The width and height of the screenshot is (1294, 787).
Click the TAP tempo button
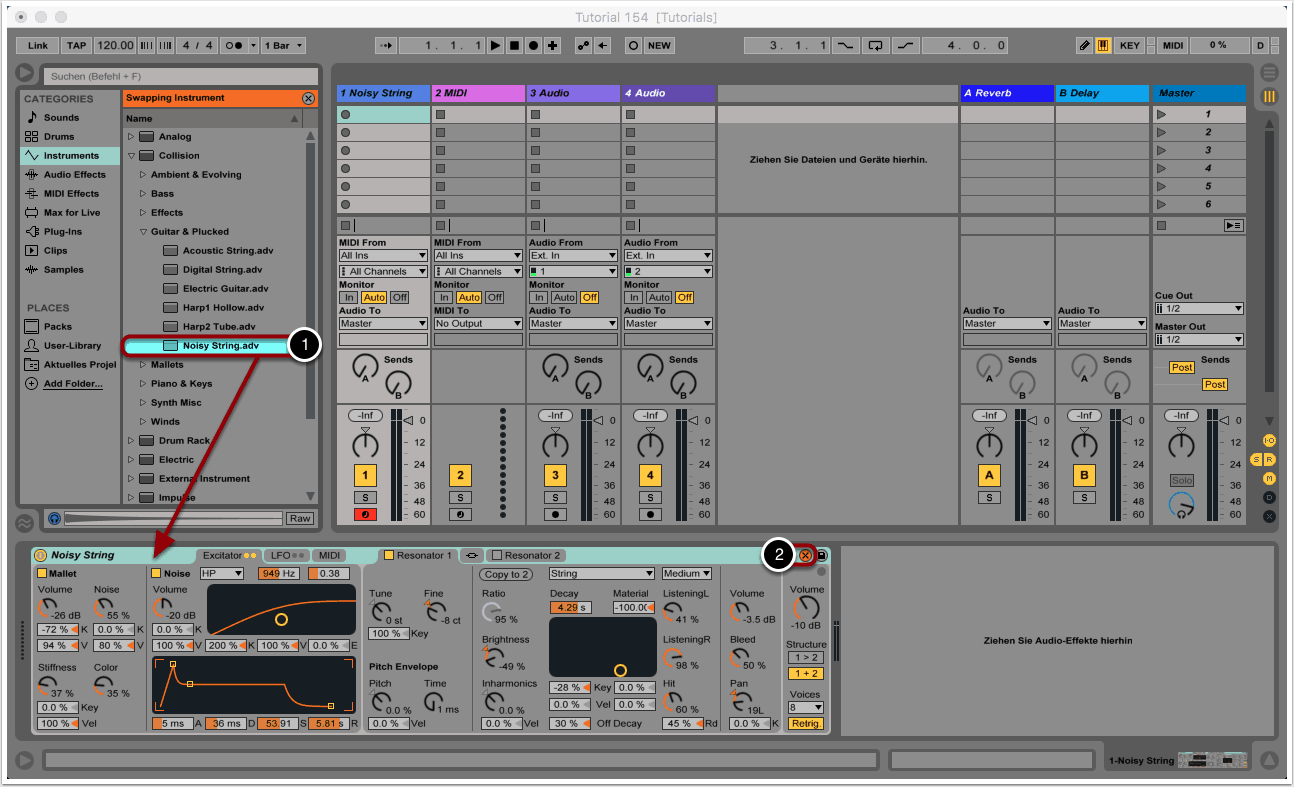[77, 46]
